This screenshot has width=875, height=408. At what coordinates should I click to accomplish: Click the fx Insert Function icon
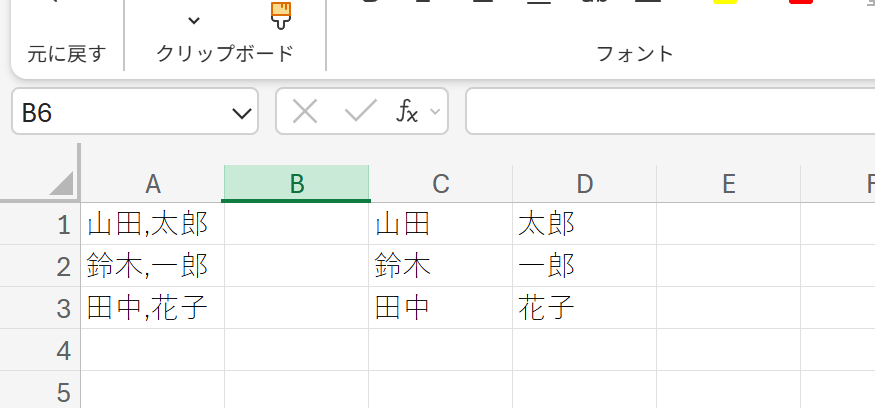tap(407, 111)
